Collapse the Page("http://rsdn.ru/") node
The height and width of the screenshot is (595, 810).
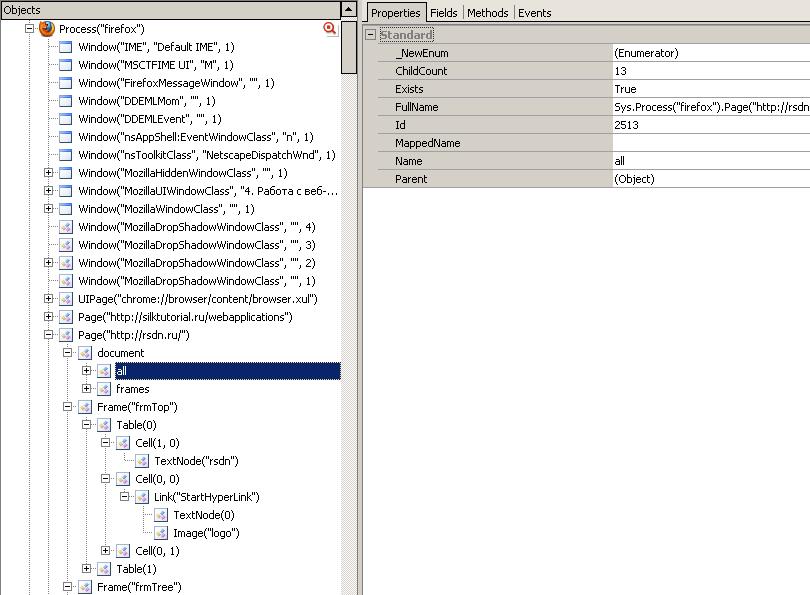coord(48,335)
